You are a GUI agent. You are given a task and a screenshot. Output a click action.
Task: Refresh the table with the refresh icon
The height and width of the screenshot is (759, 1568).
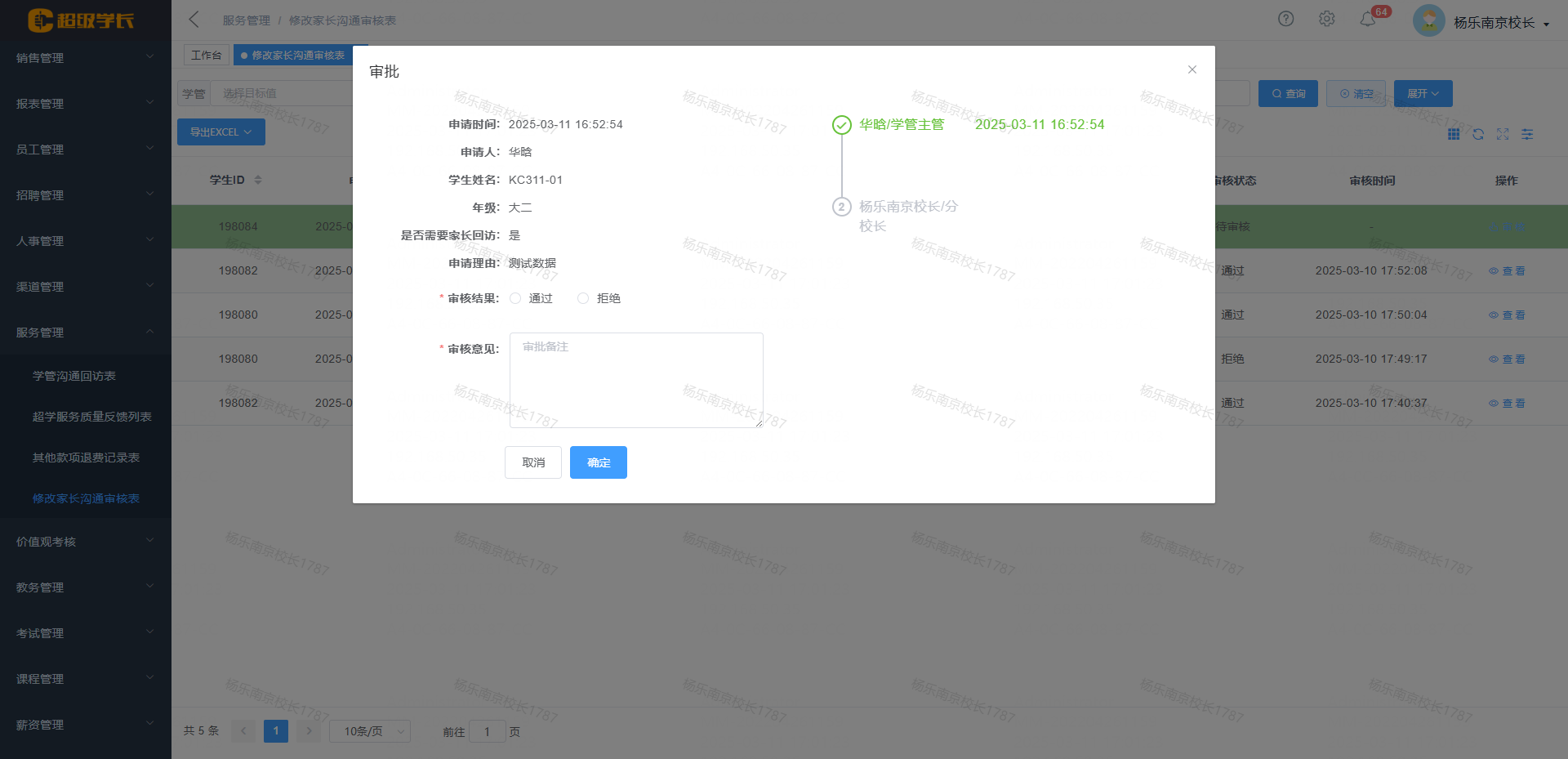(x=1478, y=134)
